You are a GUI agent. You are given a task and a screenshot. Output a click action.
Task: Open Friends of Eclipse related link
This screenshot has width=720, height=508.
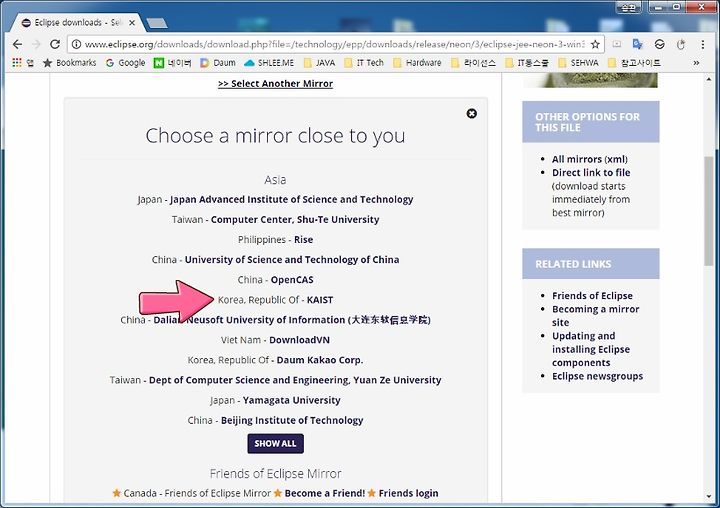[592, 296]
